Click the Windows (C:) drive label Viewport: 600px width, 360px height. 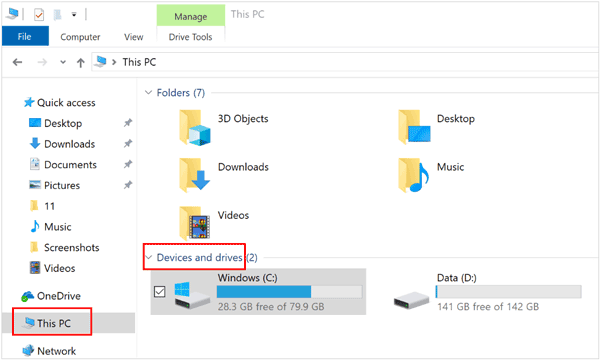click(248, 278)
